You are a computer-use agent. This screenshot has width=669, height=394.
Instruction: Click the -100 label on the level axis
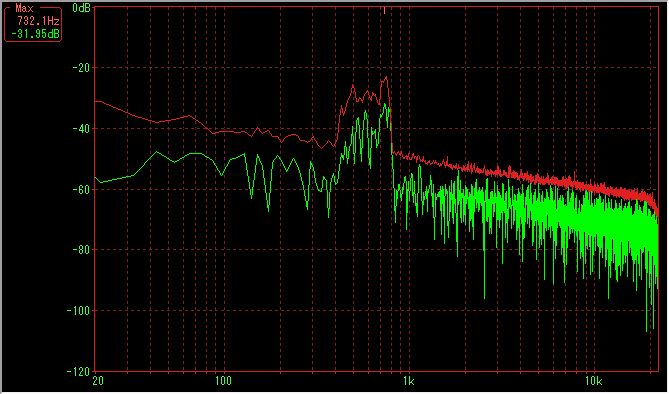tap(79, 310)
